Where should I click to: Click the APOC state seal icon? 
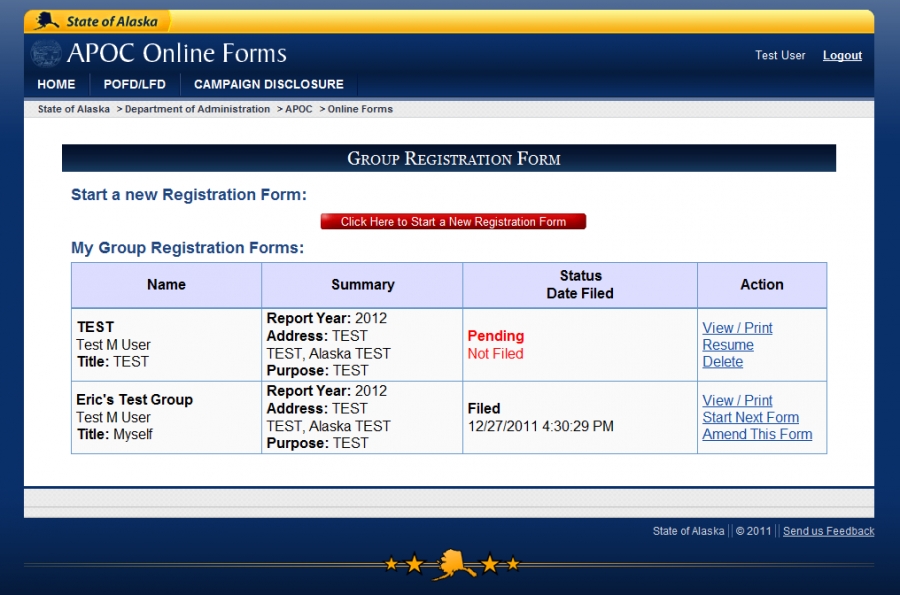click(x=45, y=54)
